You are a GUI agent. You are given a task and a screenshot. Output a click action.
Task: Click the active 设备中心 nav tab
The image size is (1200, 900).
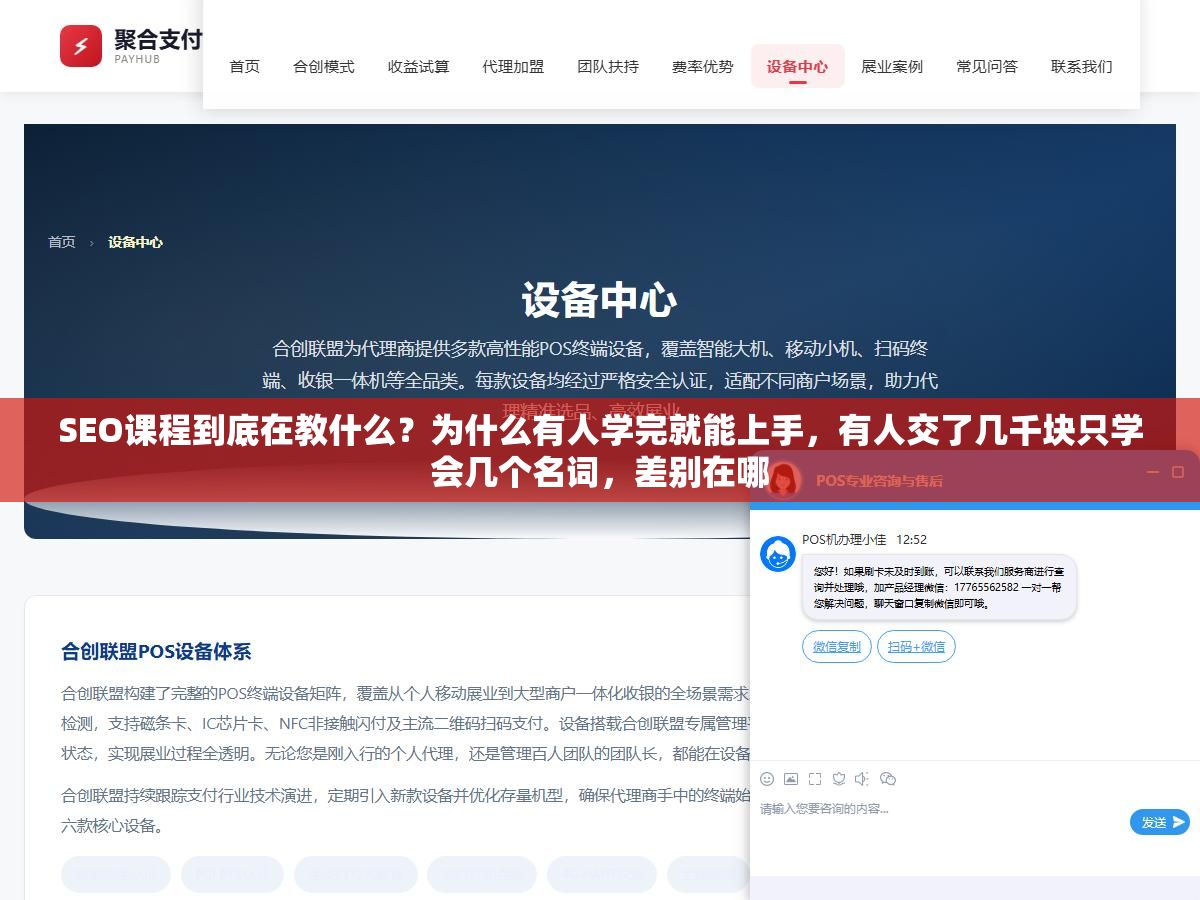pyautogui.click(x=798, y=67)
